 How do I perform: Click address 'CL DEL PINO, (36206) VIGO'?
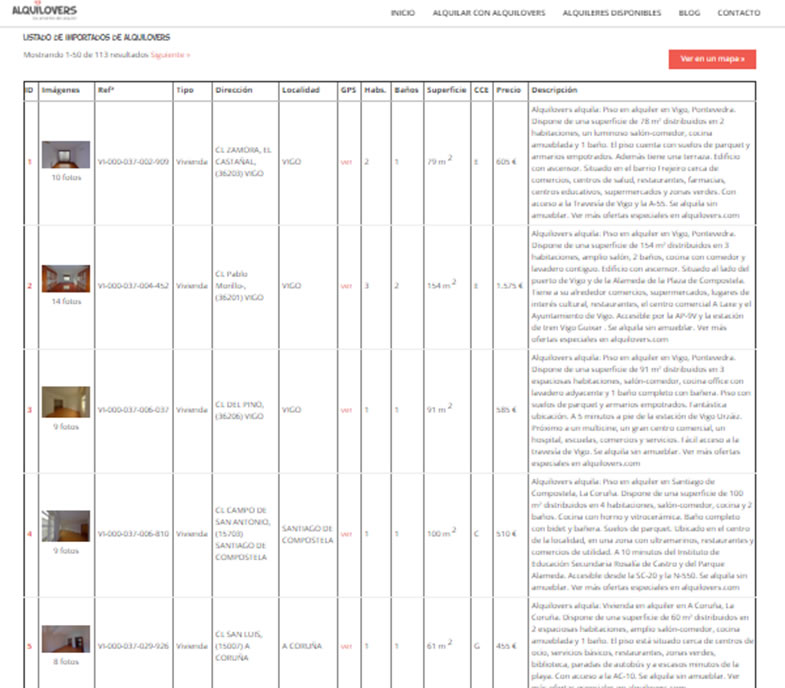coord(240,410)
